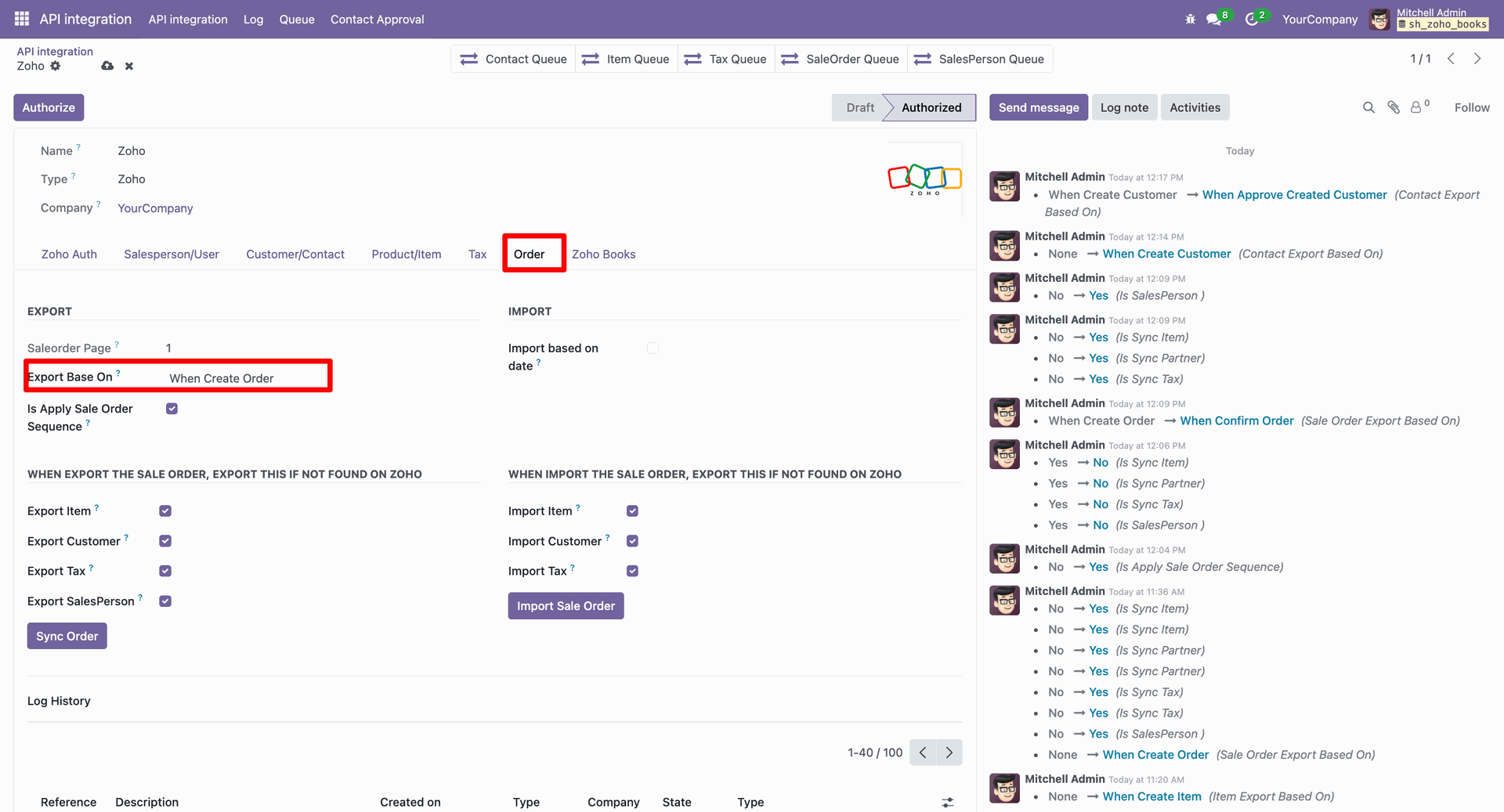The height and width of the screenshot is (812, 1504).
Task: Open Item Queue stat button
Action: point(626,59)
